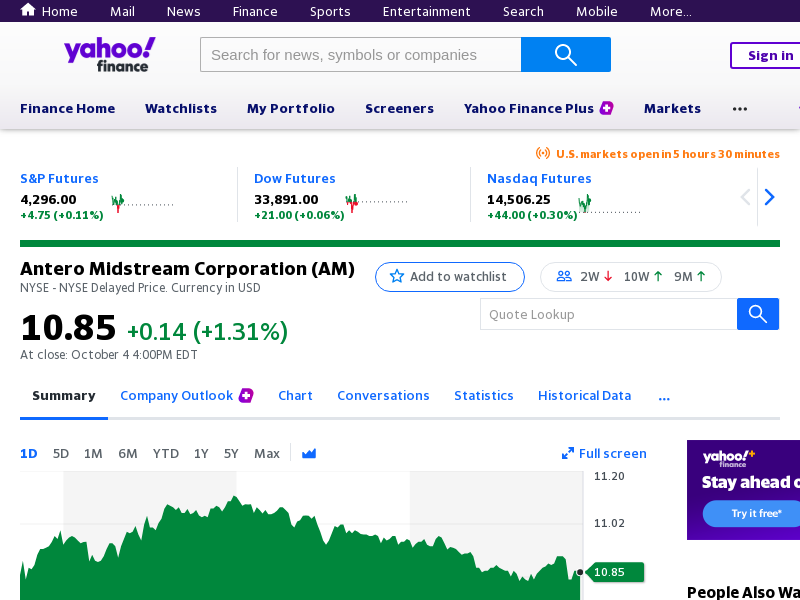800x600 pixels.
Task: Click Entertainment in top bar
Action: point(427,11)
